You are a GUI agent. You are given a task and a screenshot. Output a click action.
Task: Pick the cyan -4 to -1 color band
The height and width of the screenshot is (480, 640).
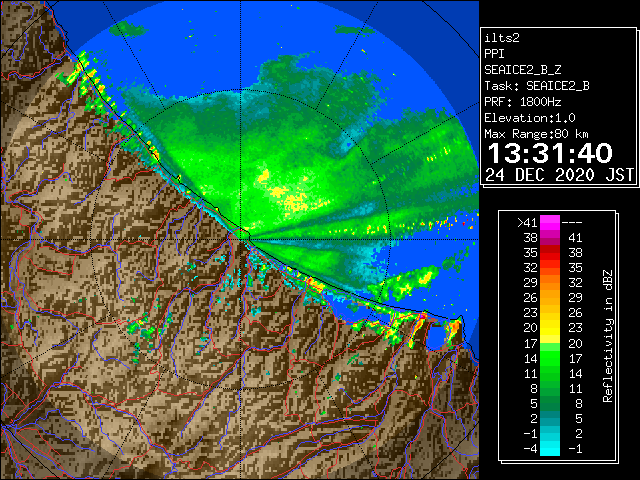550,448
